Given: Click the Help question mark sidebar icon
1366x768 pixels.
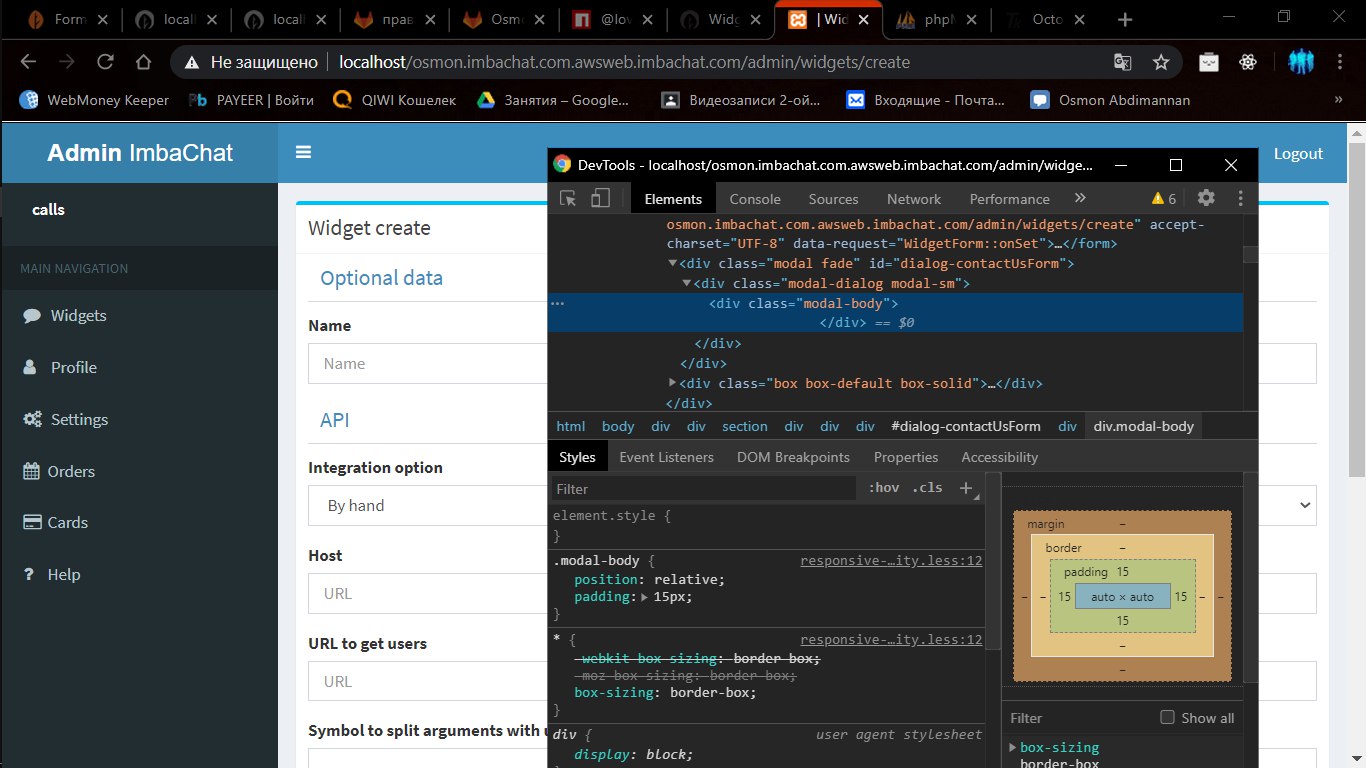Looking at the screenshot, I should [x=29, y=574].
